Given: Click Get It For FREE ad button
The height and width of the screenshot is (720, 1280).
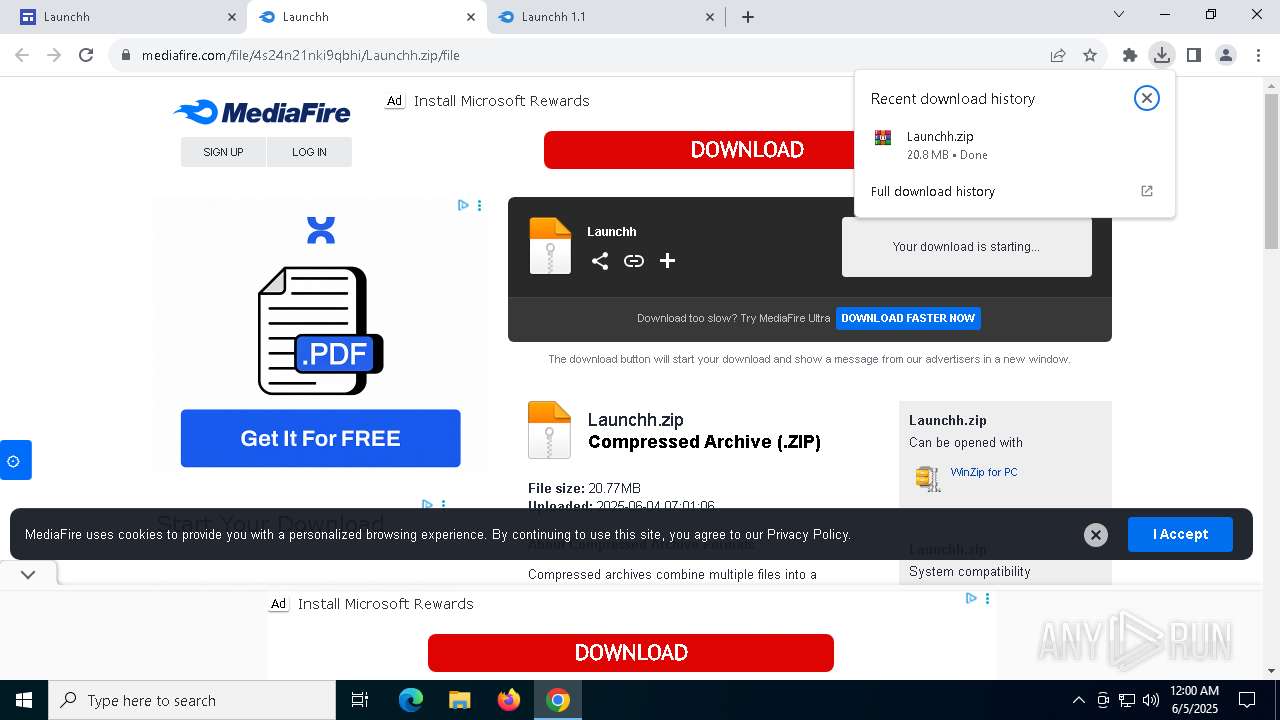Looking at the screenshot, I should [x=320, y=438].
